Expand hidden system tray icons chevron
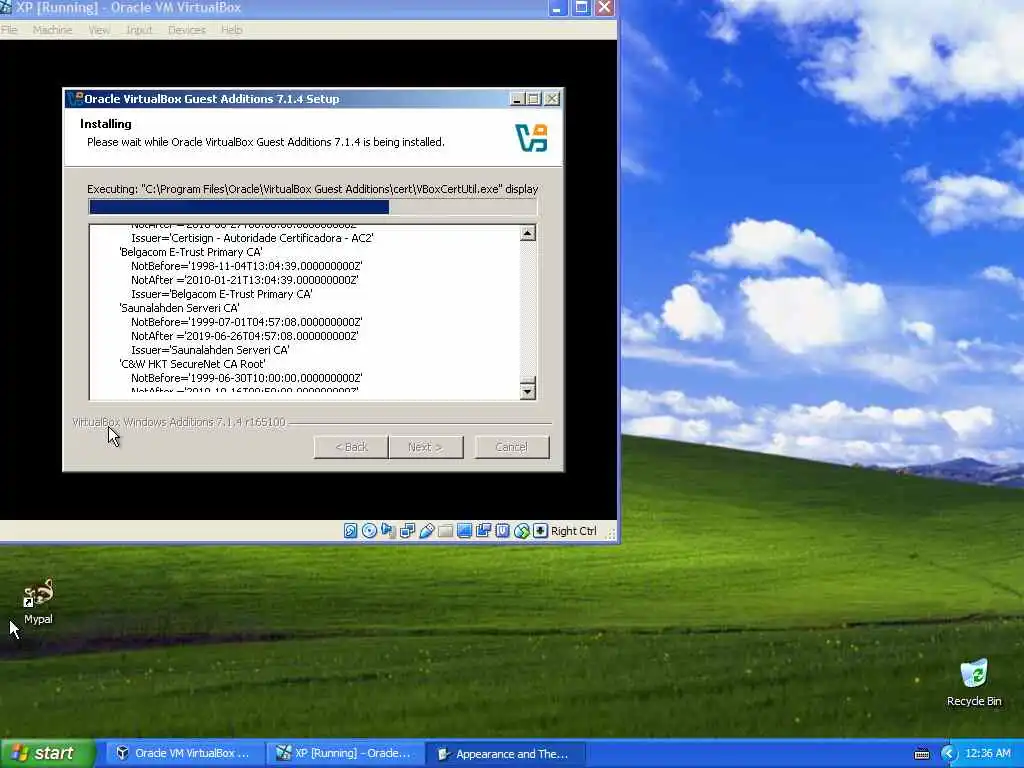This screenshot has width=1024, height=768. tap(948, 754)
